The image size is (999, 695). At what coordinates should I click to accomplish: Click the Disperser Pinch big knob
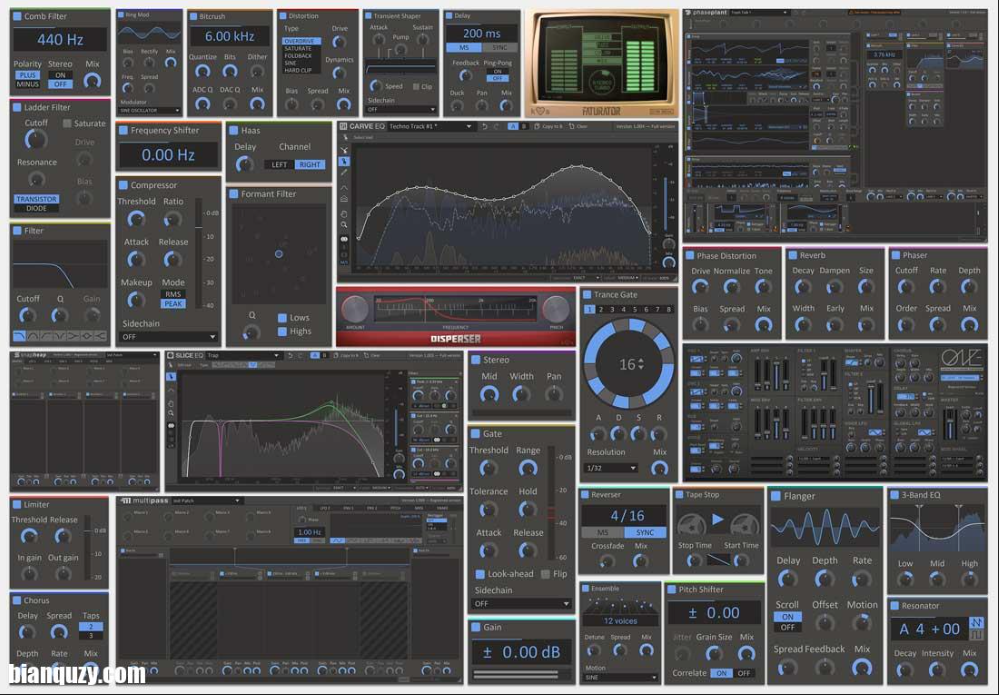point(556,310)
